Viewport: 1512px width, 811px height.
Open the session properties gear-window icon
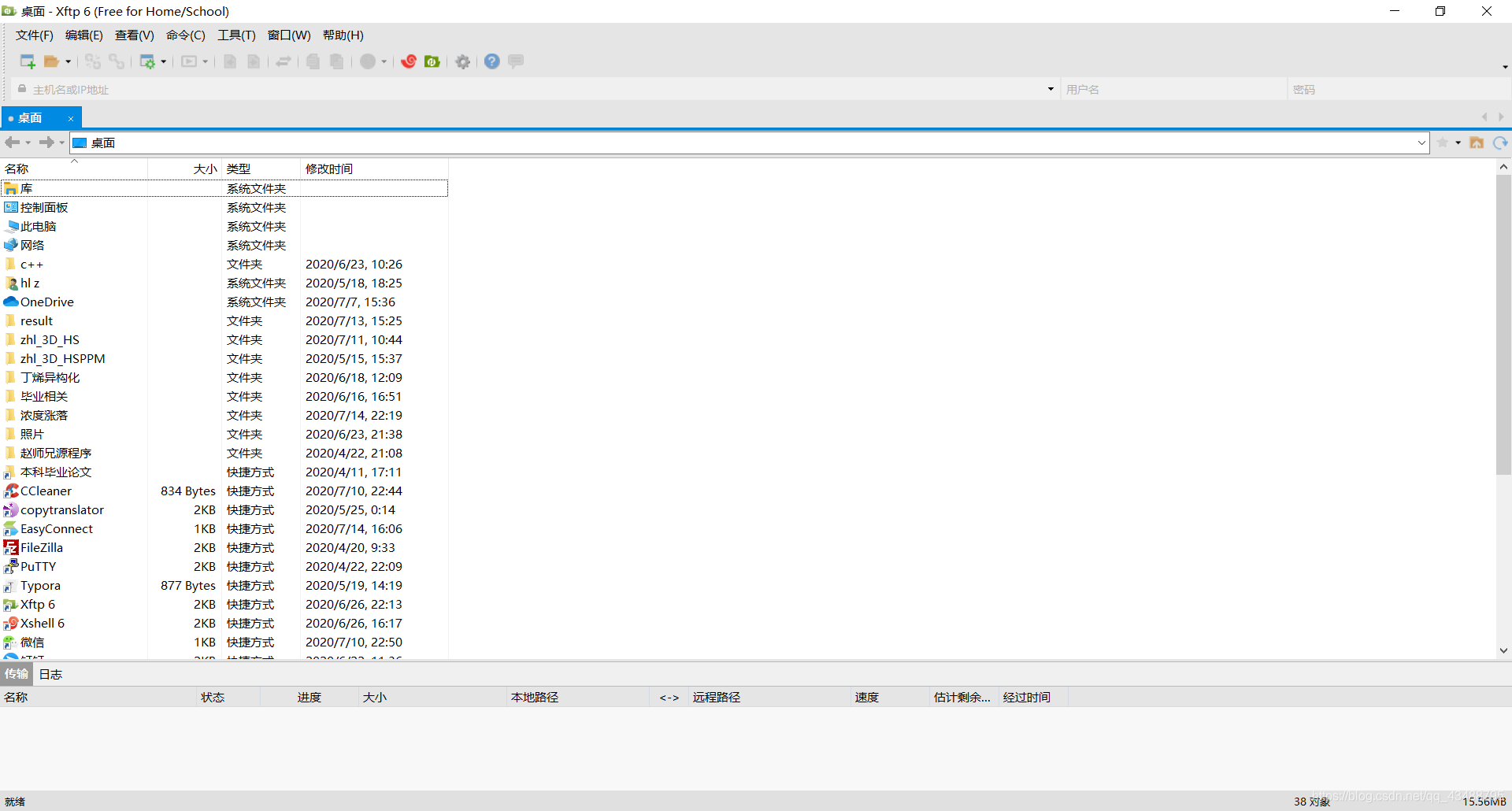click(147, 61)
